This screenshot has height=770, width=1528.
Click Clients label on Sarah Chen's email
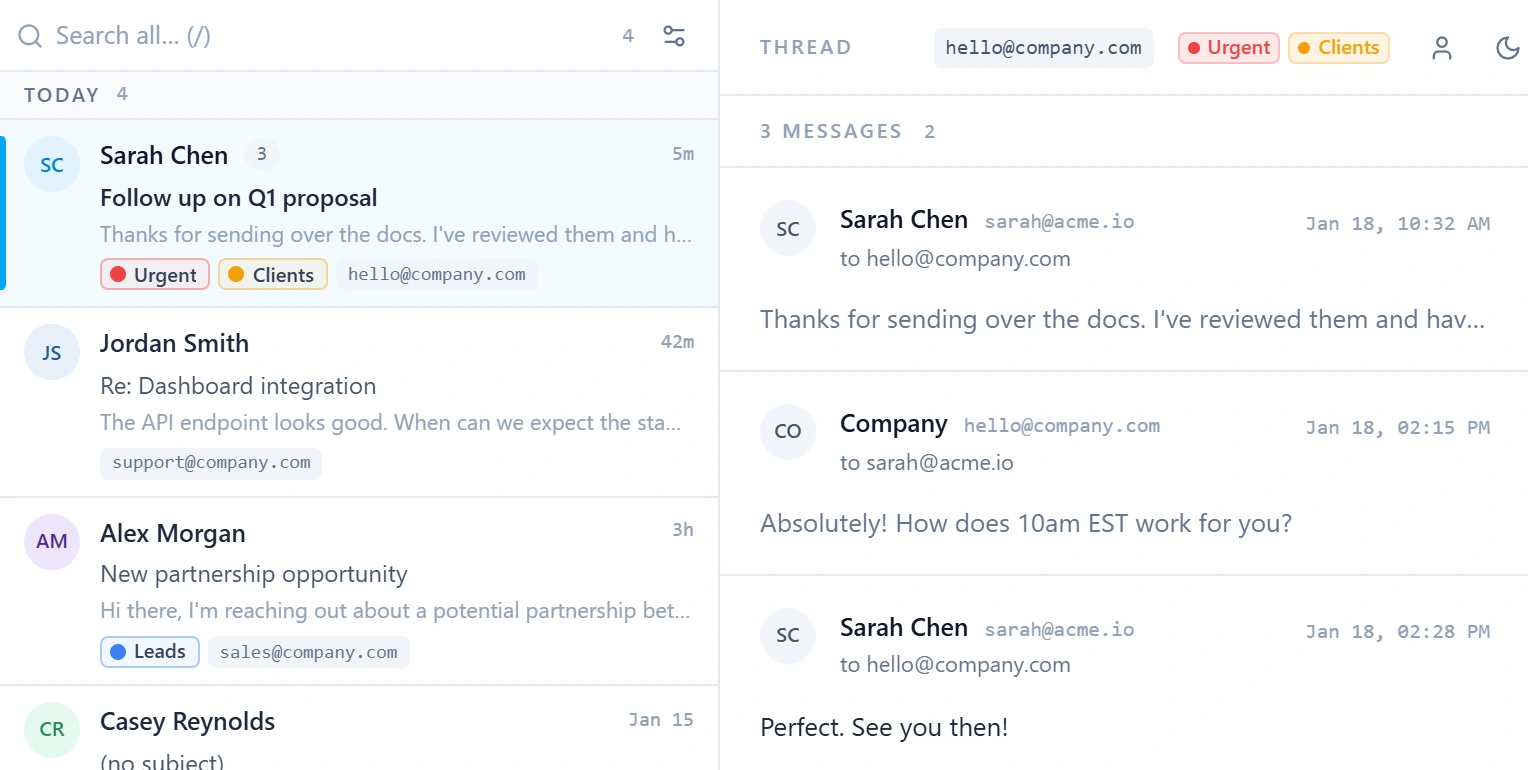(x=273, y=275)
